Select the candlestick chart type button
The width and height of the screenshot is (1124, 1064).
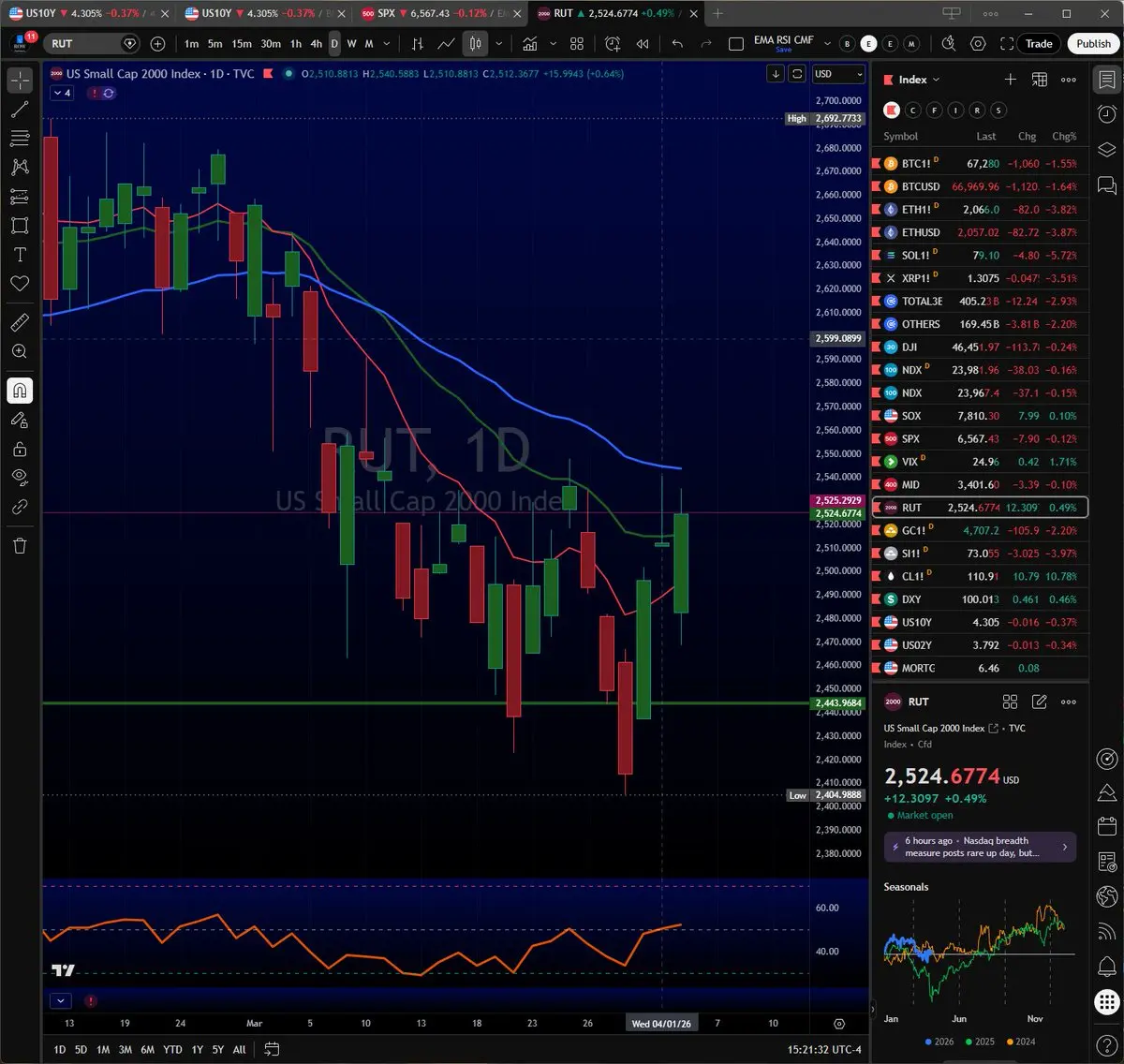475,44
